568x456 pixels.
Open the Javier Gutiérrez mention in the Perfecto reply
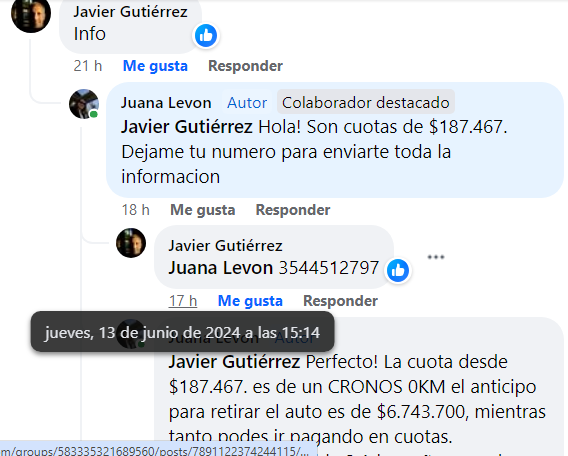click(x=234, y=362)
